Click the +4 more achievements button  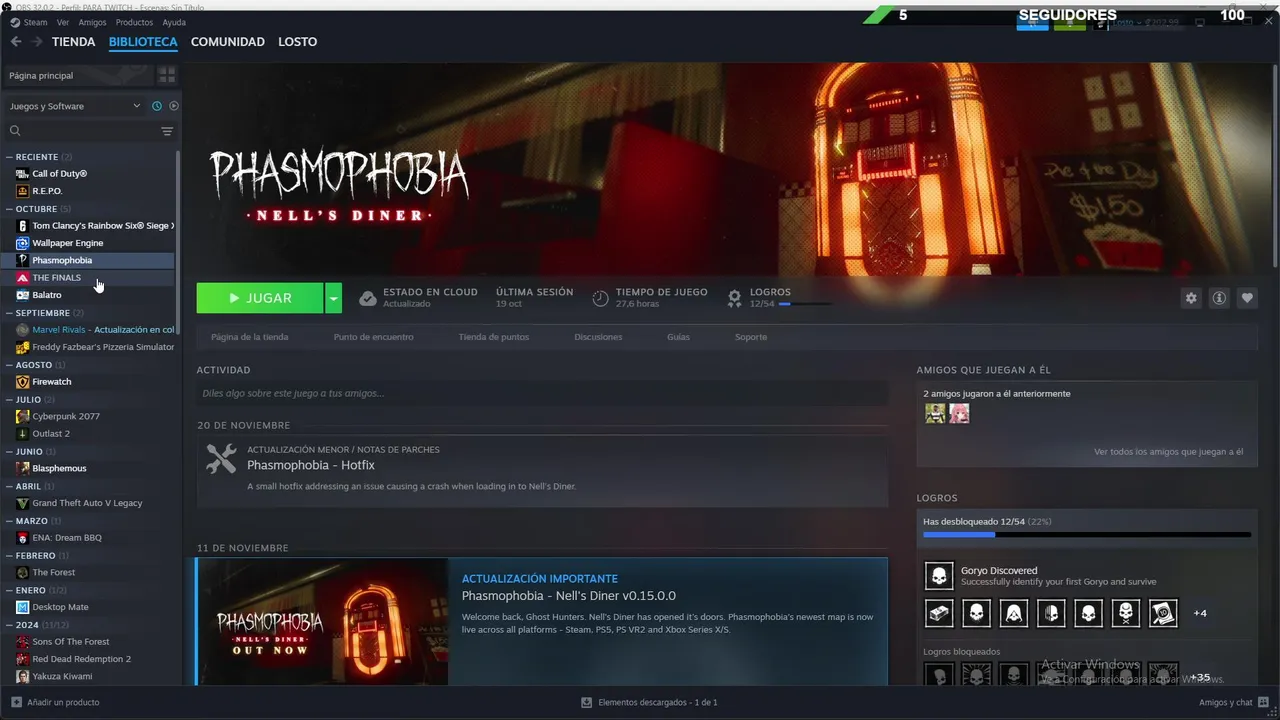click(1200, 613)
